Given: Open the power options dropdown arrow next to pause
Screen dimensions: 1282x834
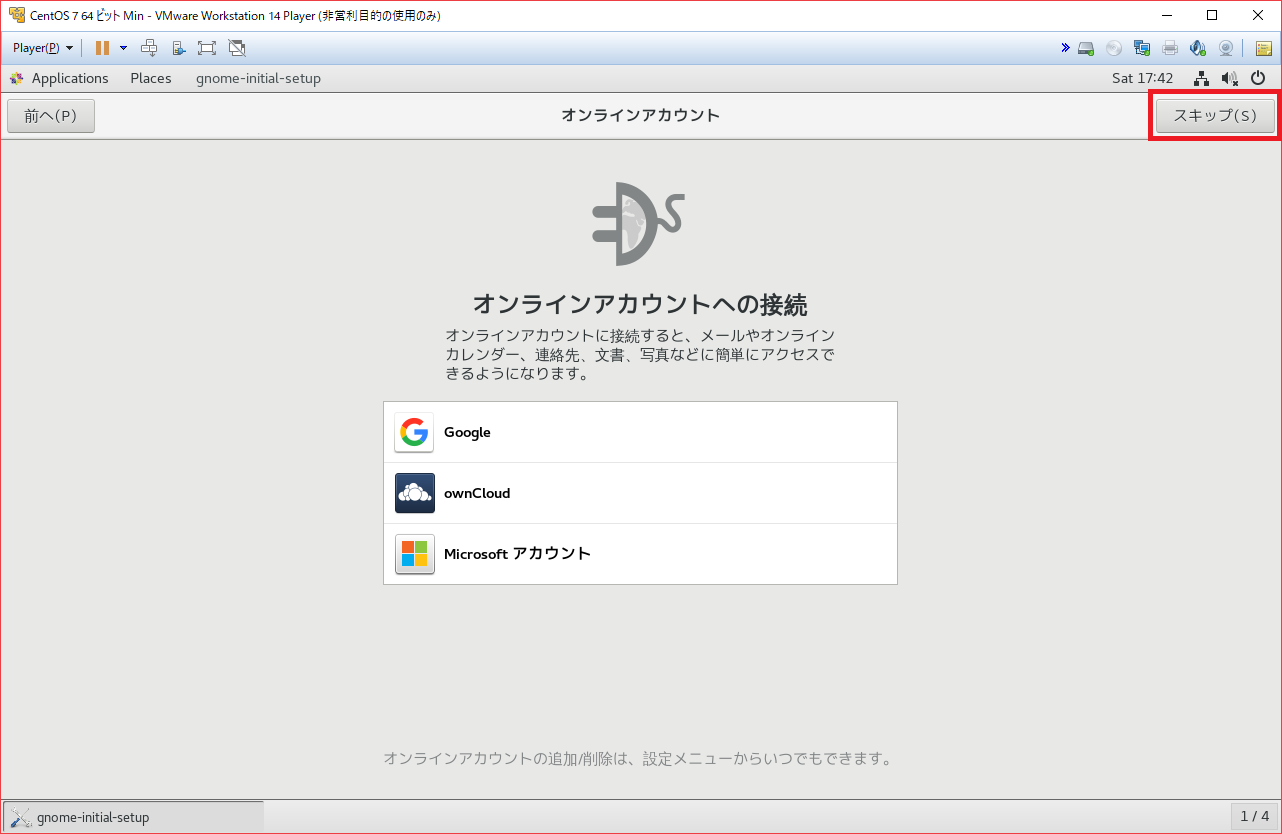Looking at the screenshot, I should click(123, 48).
